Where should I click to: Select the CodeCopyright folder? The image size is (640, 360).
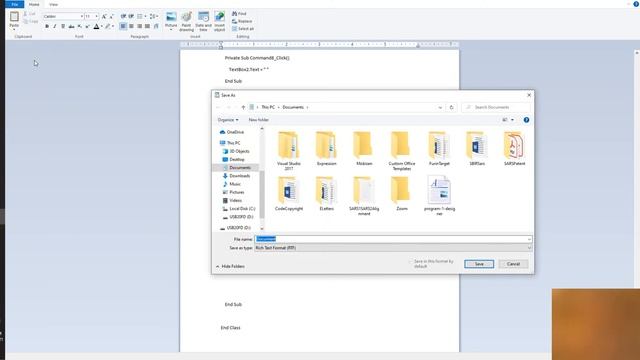(x=289, y=193)
